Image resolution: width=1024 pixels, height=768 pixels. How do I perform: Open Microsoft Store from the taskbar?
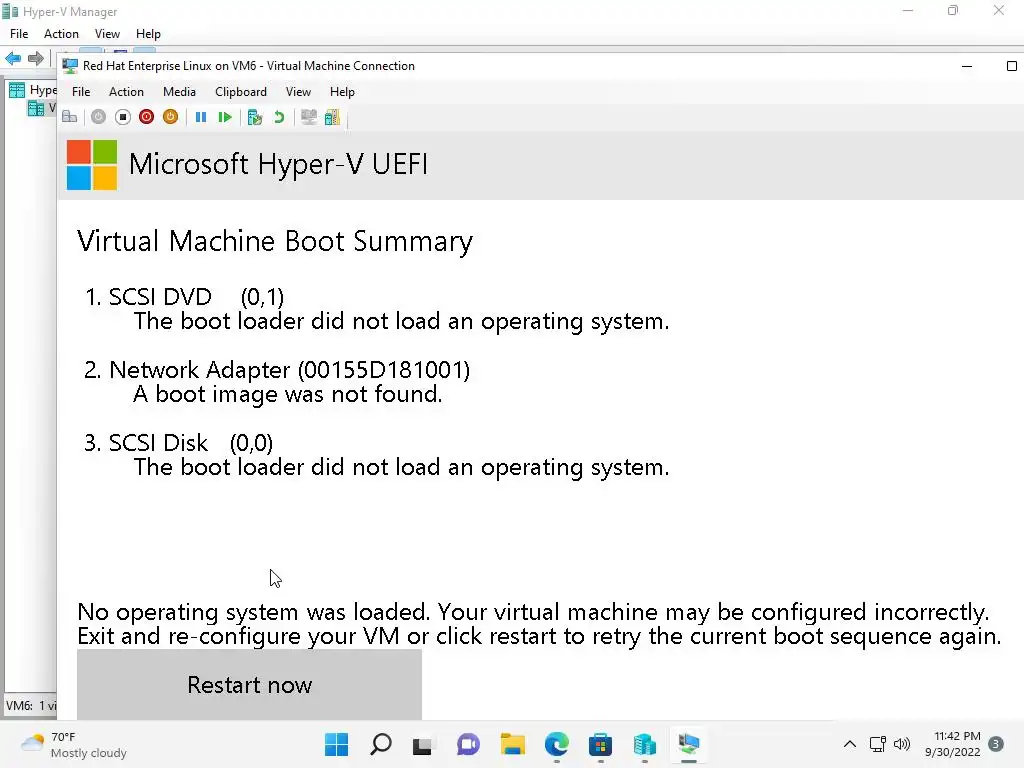click(x=600, y=744)
